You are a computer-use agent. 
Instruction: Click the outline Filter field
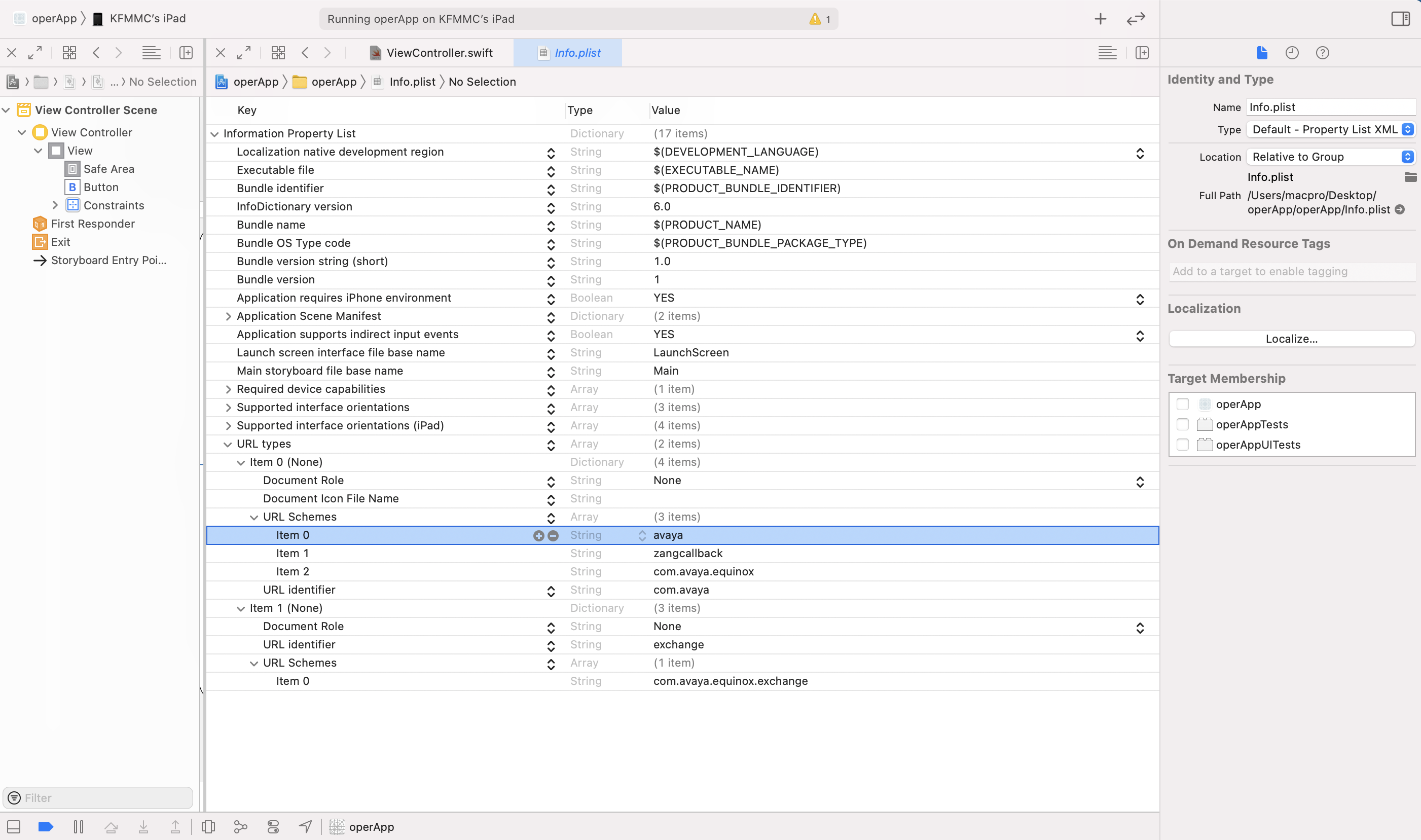[x=97, y=797]
